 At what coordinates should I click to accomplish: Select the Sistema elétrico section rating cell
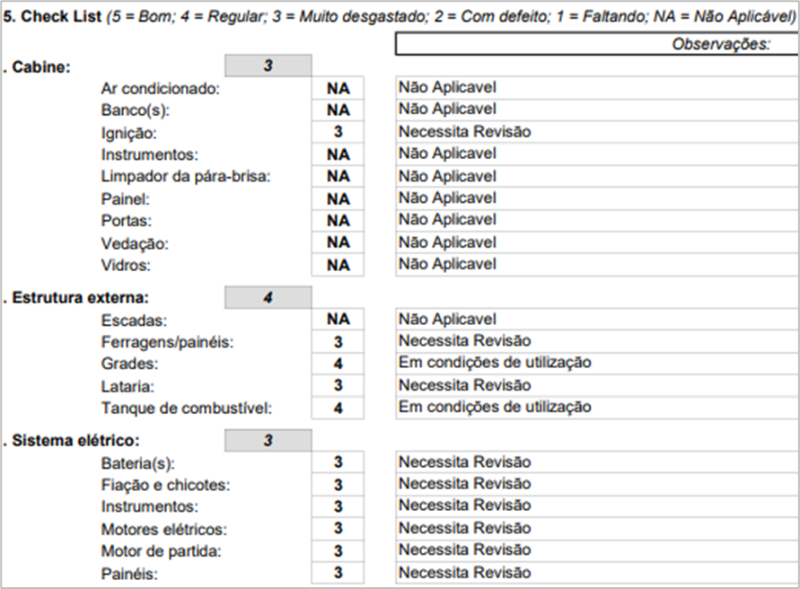[x=268, y=440]
